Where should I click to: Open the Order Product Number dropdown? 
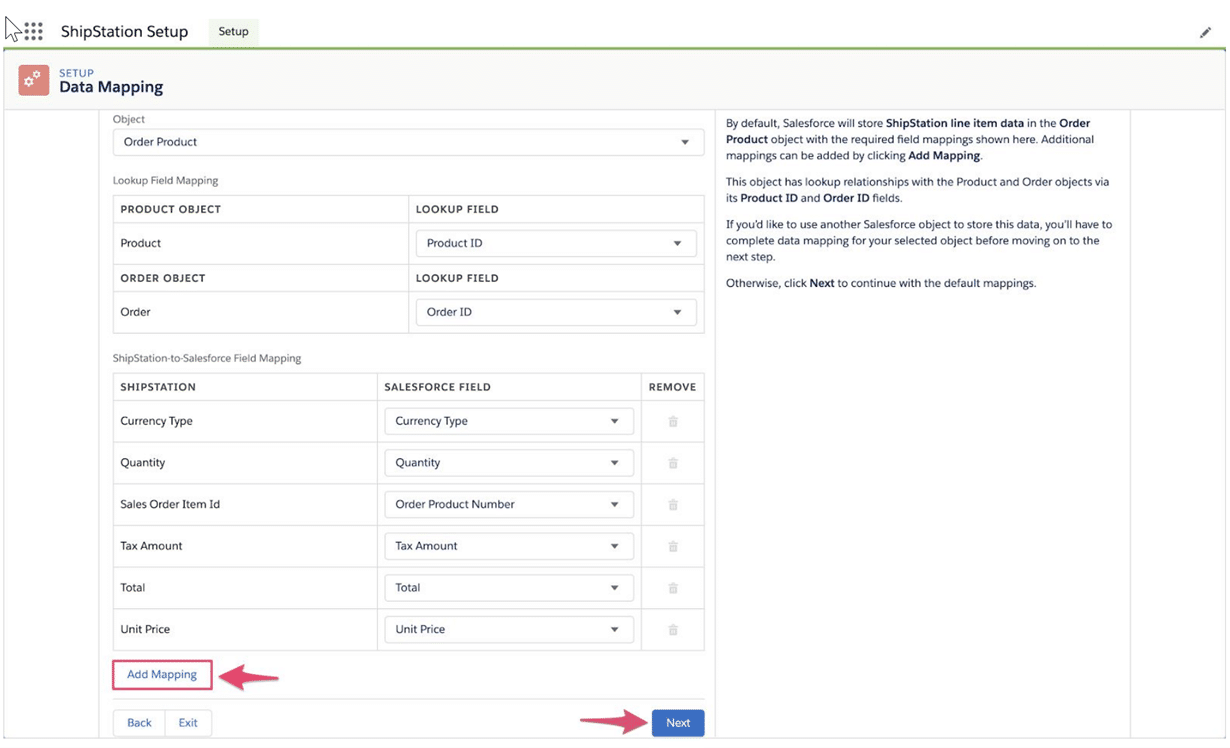tap(509, 504)
